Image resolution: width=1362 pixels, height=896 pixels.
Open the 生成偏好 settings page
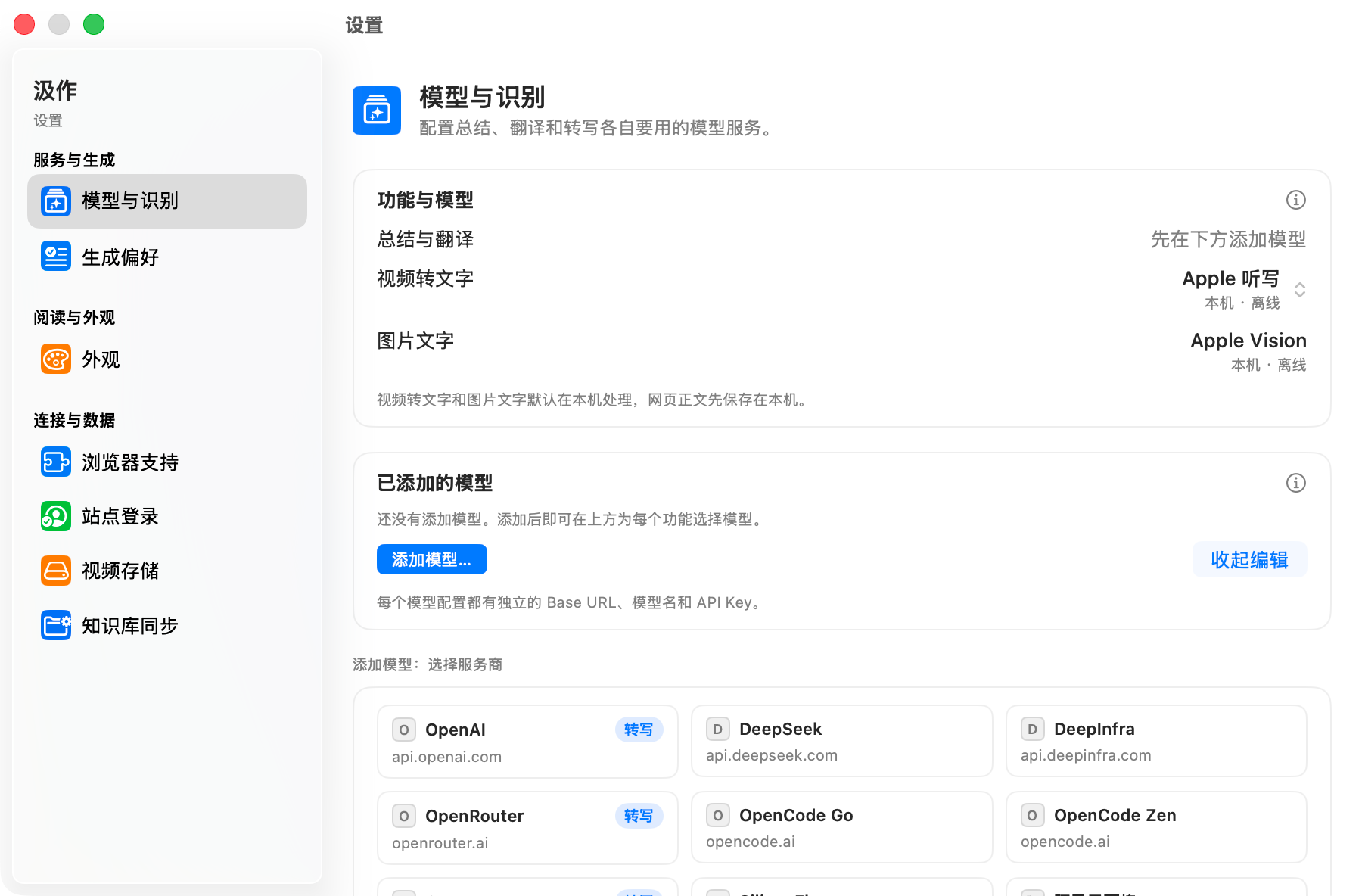(x=167, y=257)
